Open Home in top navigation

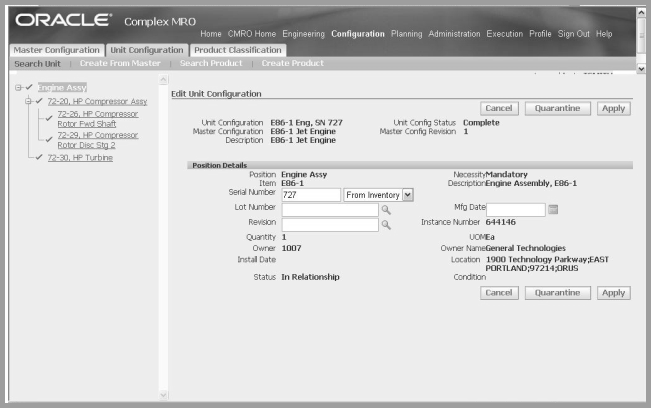pyautogui.click(x=211, y=34)
